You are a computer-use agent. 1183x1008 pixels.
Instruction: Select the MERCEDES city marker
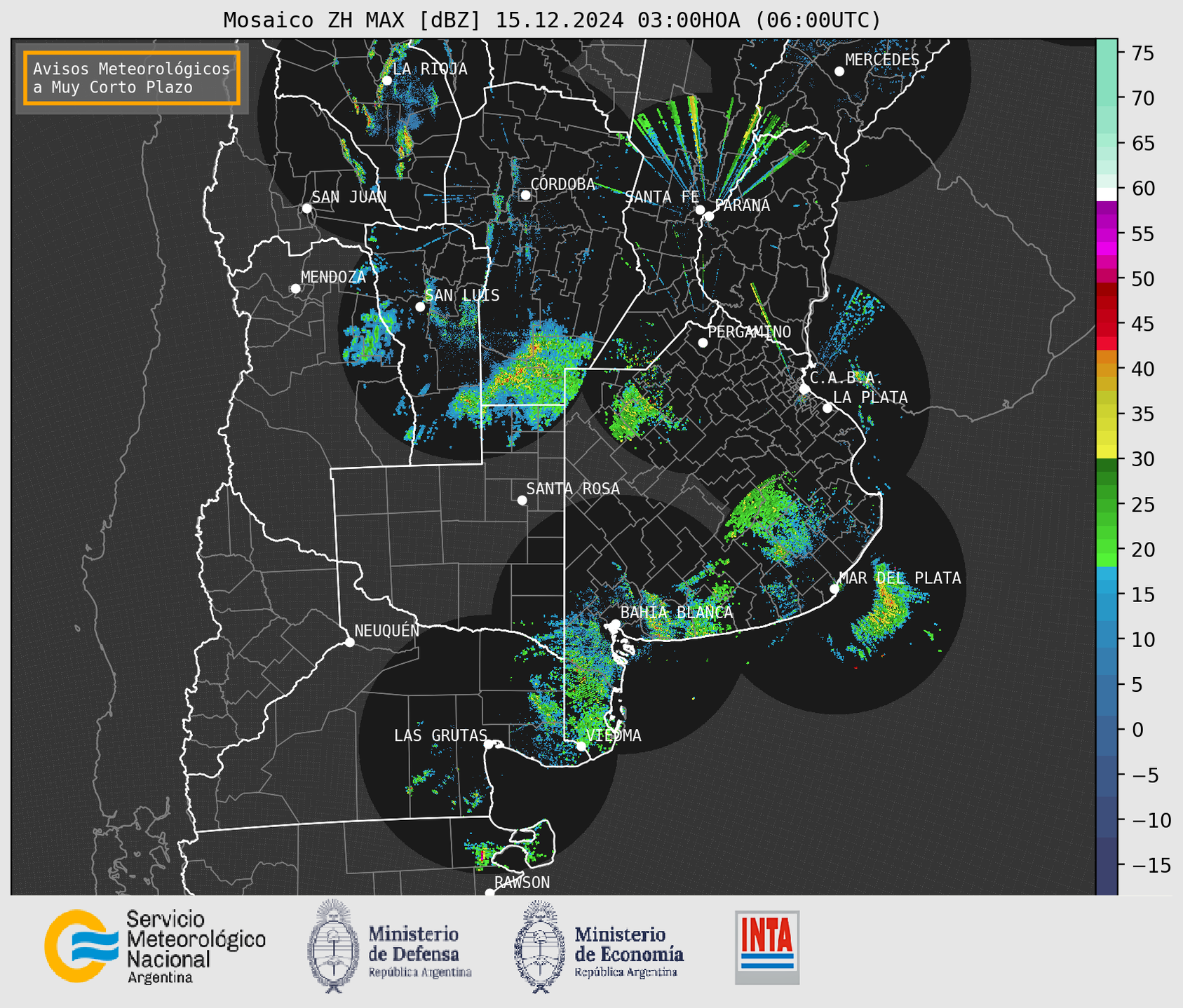pos(839,71)
